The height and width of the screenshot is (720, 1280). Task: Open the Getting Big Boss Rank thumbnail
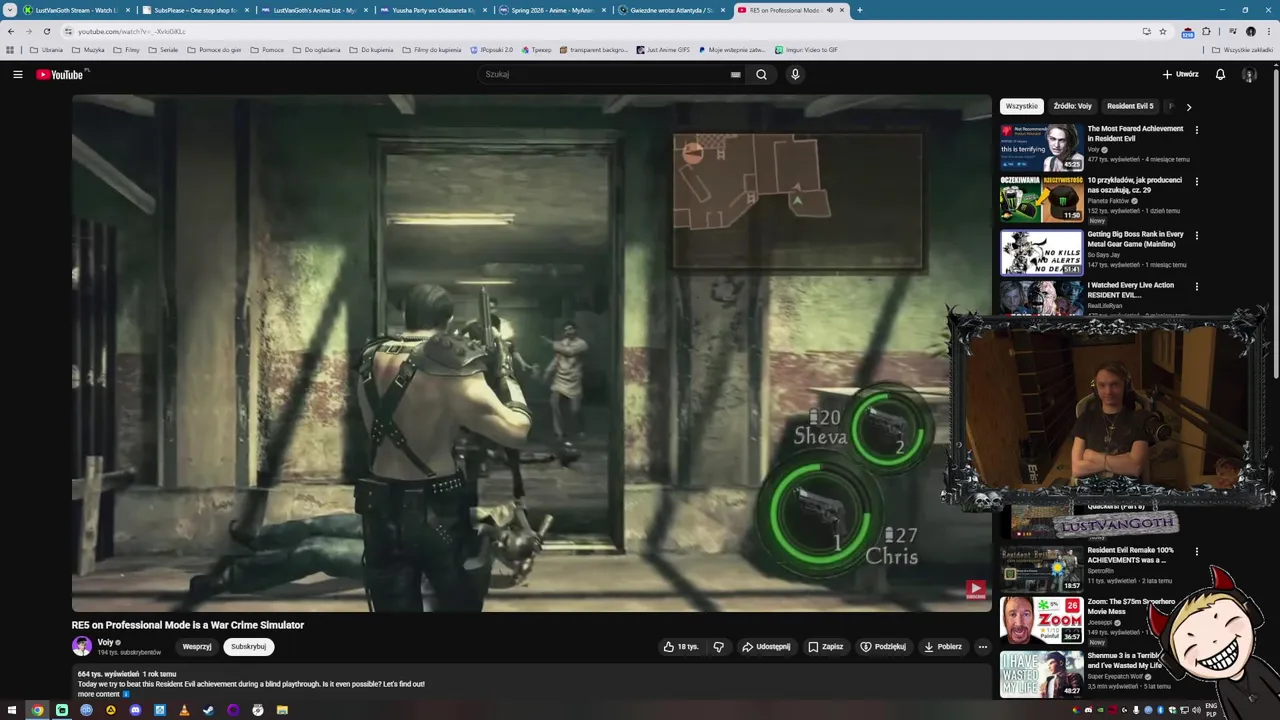coord(1041,253)
